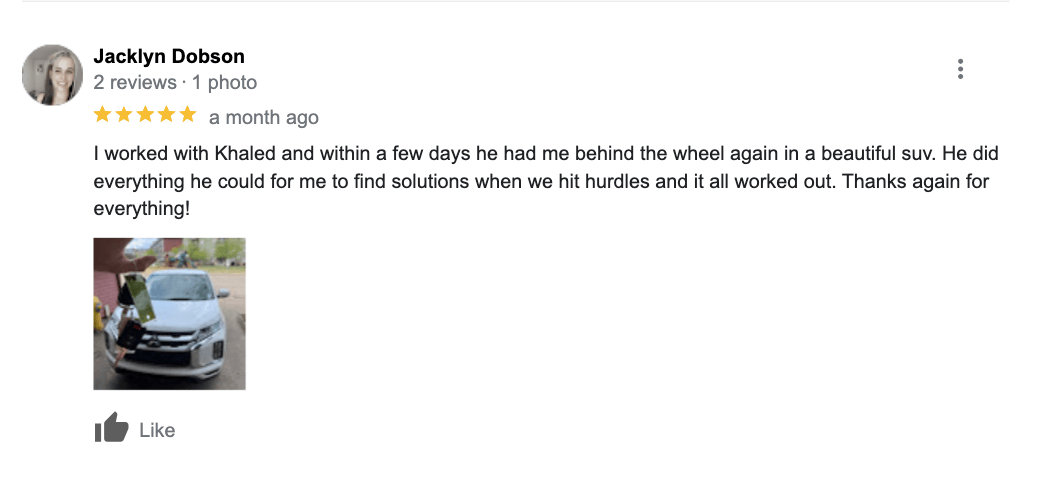The image size is (1037, 483).
Task: Select the third rating star
Action: [145, 114]
